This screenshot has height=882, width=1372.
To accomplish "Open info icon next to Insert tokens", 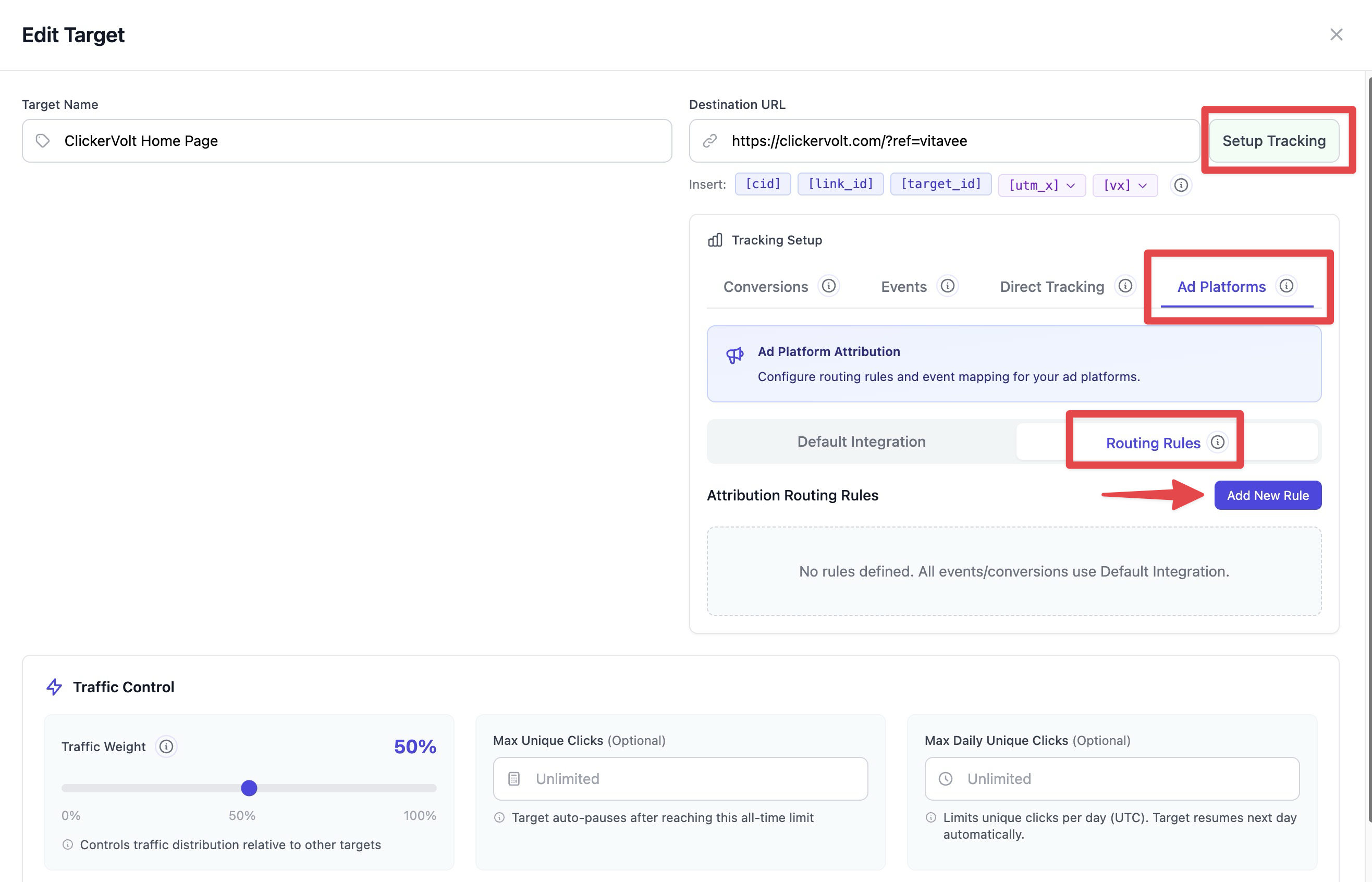I will [x=1181, y=185].
